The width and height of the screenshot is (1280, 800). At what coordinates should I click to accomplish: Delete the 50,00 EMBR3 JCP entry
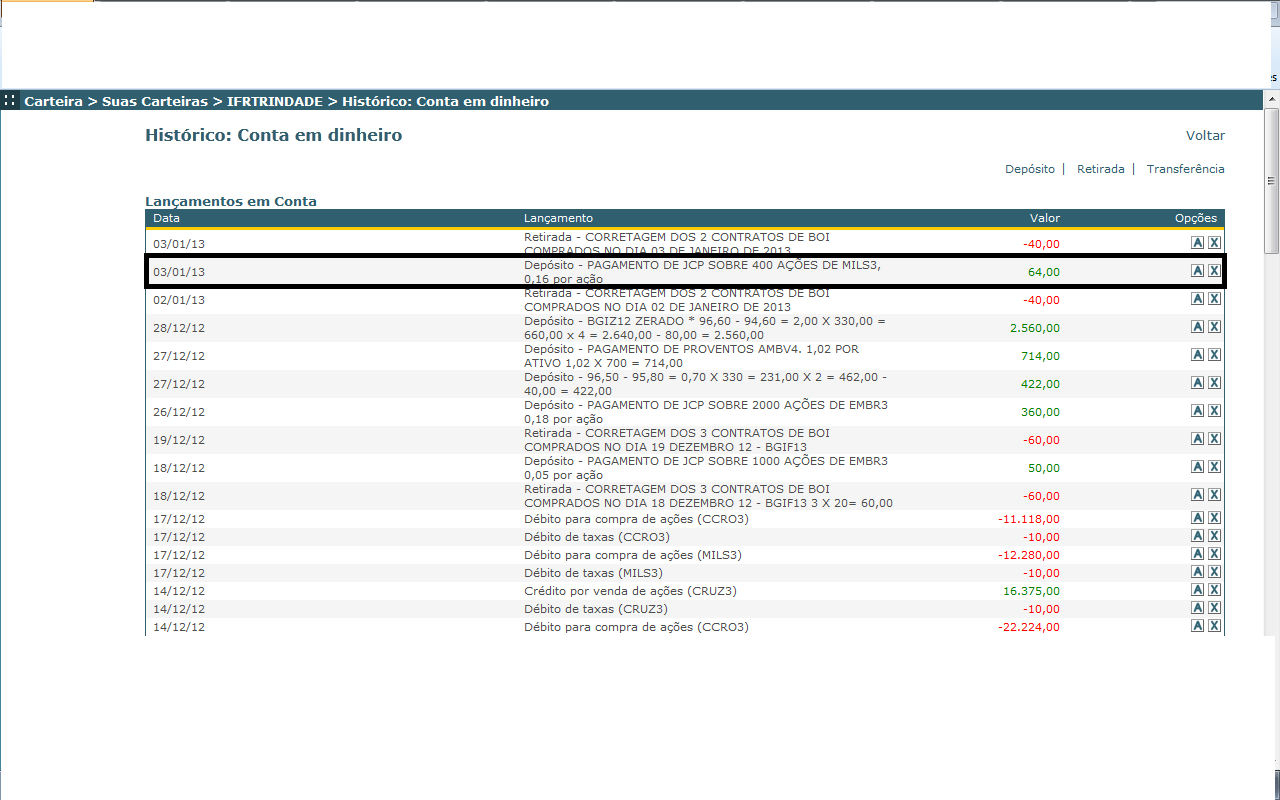click(1214, 467)
